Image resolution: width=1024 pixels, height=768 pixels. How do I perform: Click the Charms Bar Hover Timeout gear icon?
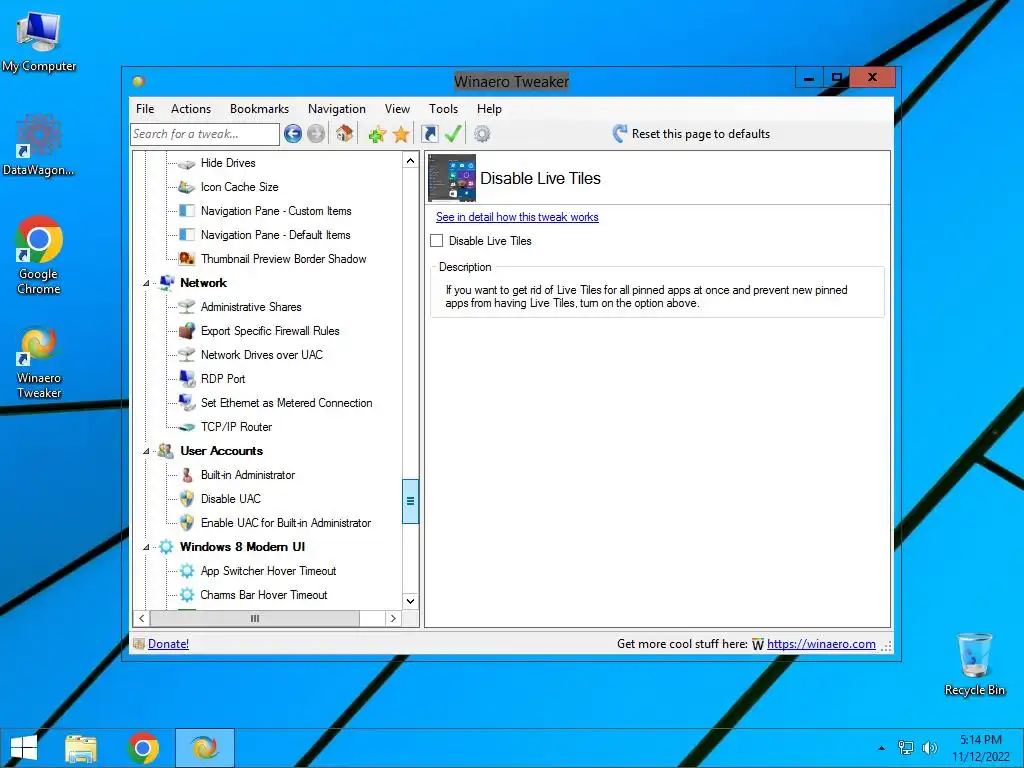pyautogui.click(x=187, y=595)
